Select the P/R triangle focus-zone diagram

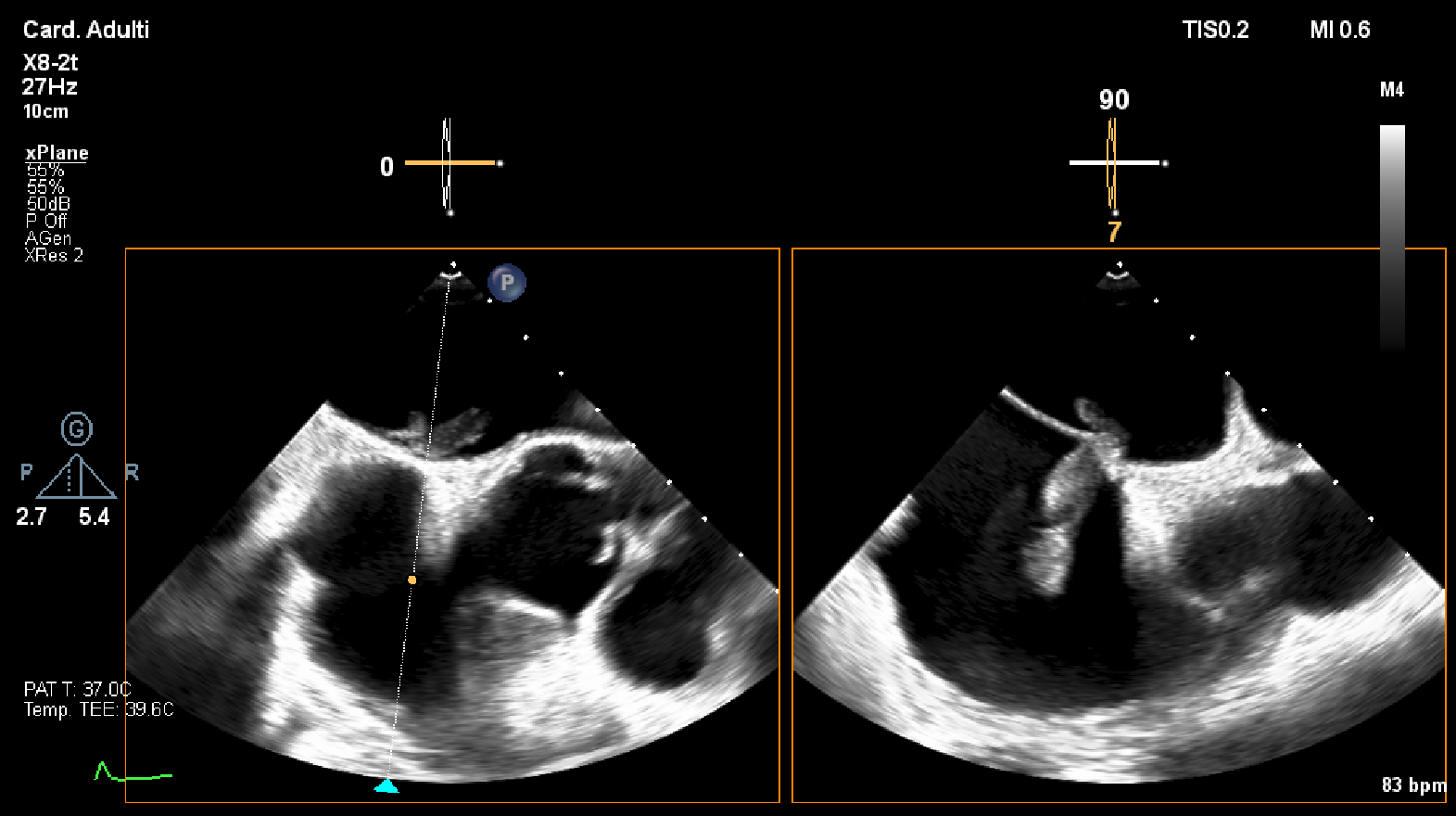pyautogui.click(x=78, y=477)
